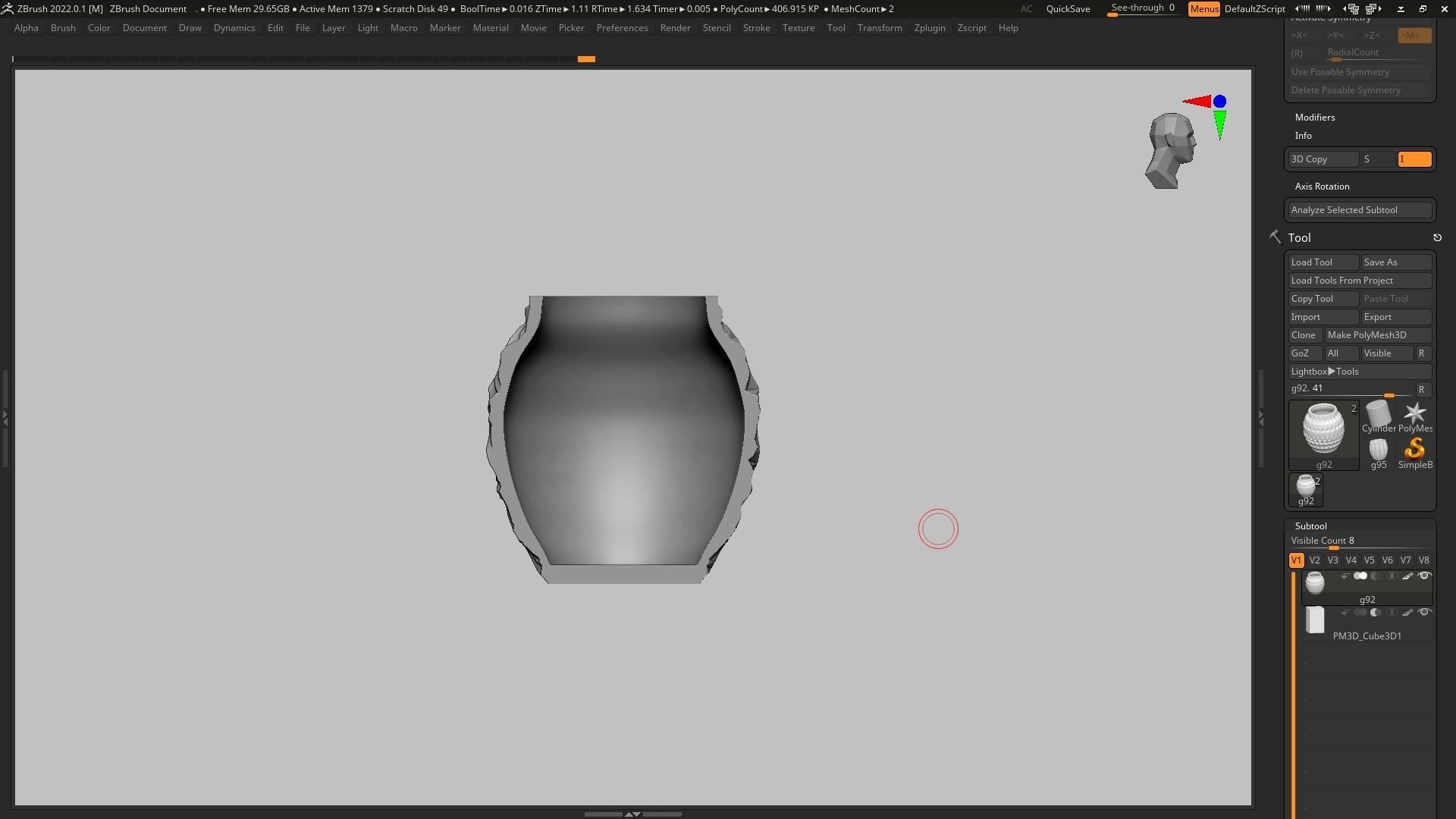
Task: Toggle eye visibility for g92 subtool
Action: [1424, 576]
